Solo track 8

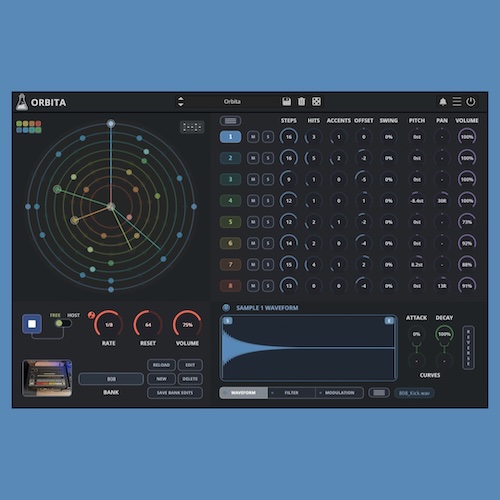point(268,286)
